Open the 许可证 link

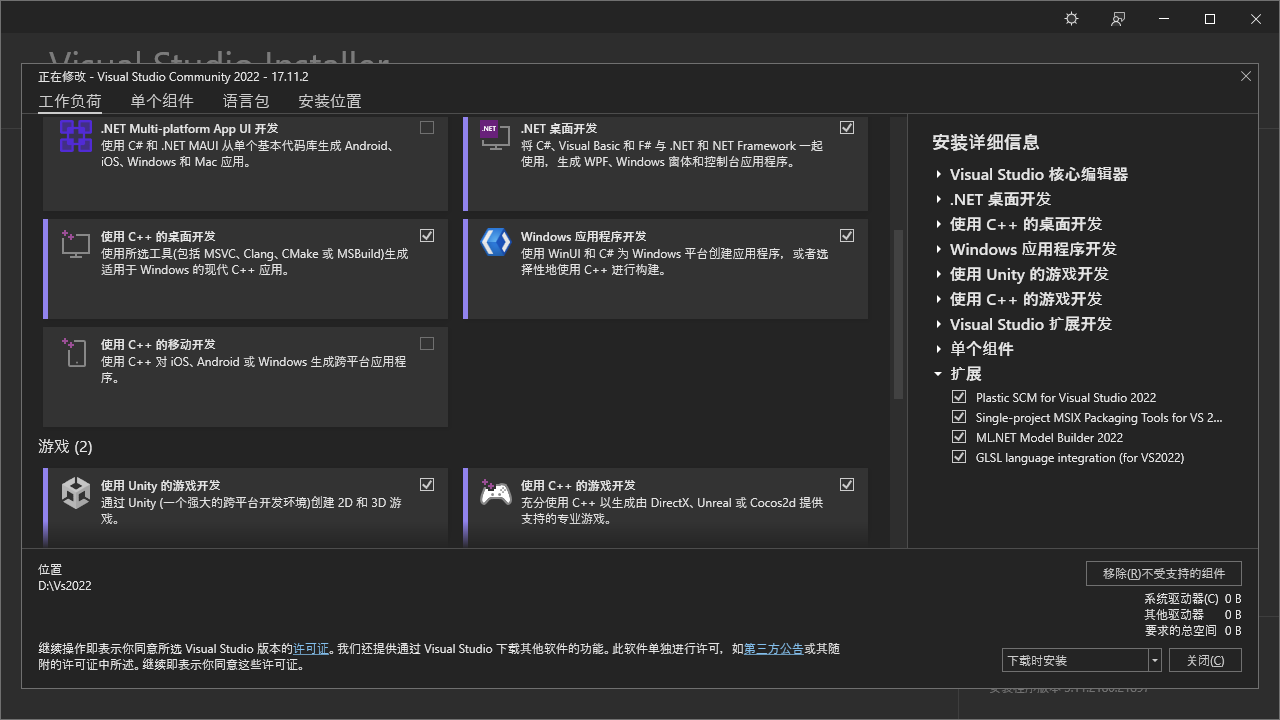pos(311,649)
